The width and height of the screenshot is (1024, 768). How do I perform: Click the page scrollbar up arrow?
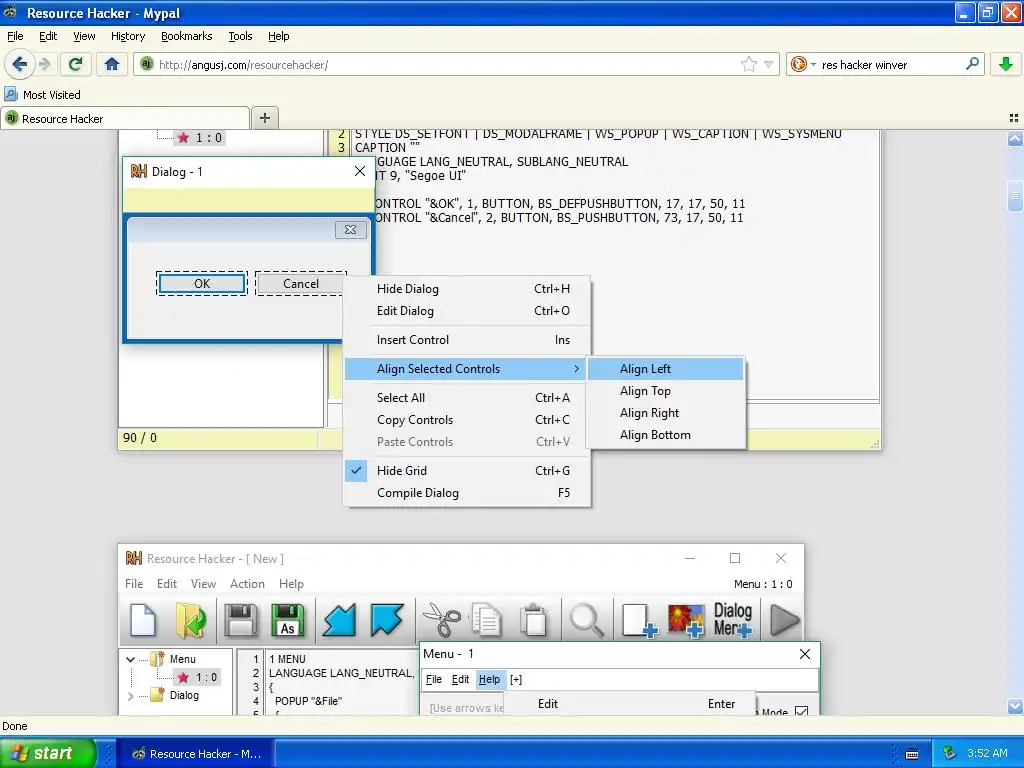coord(1015,138)
